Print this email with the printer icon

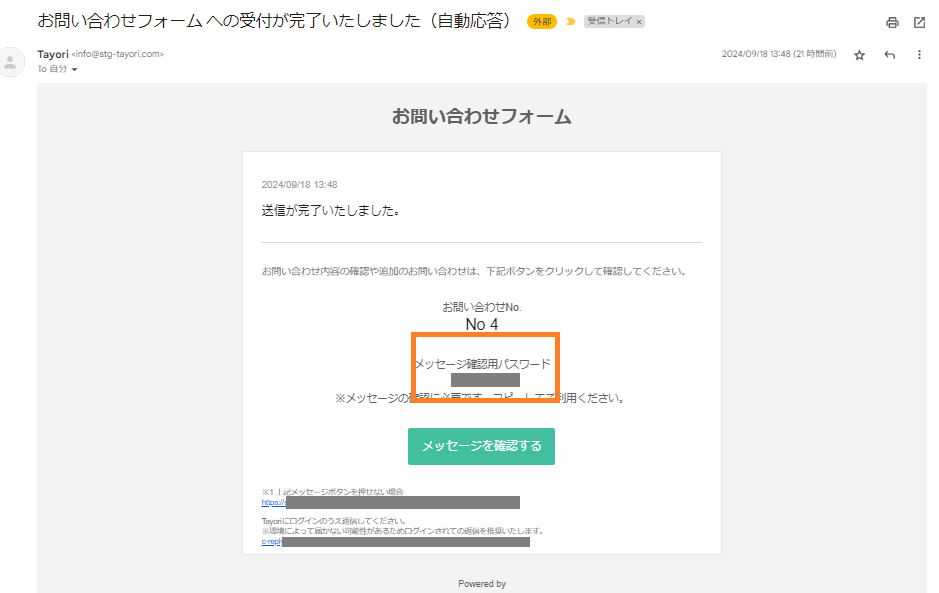pos(892,23)
